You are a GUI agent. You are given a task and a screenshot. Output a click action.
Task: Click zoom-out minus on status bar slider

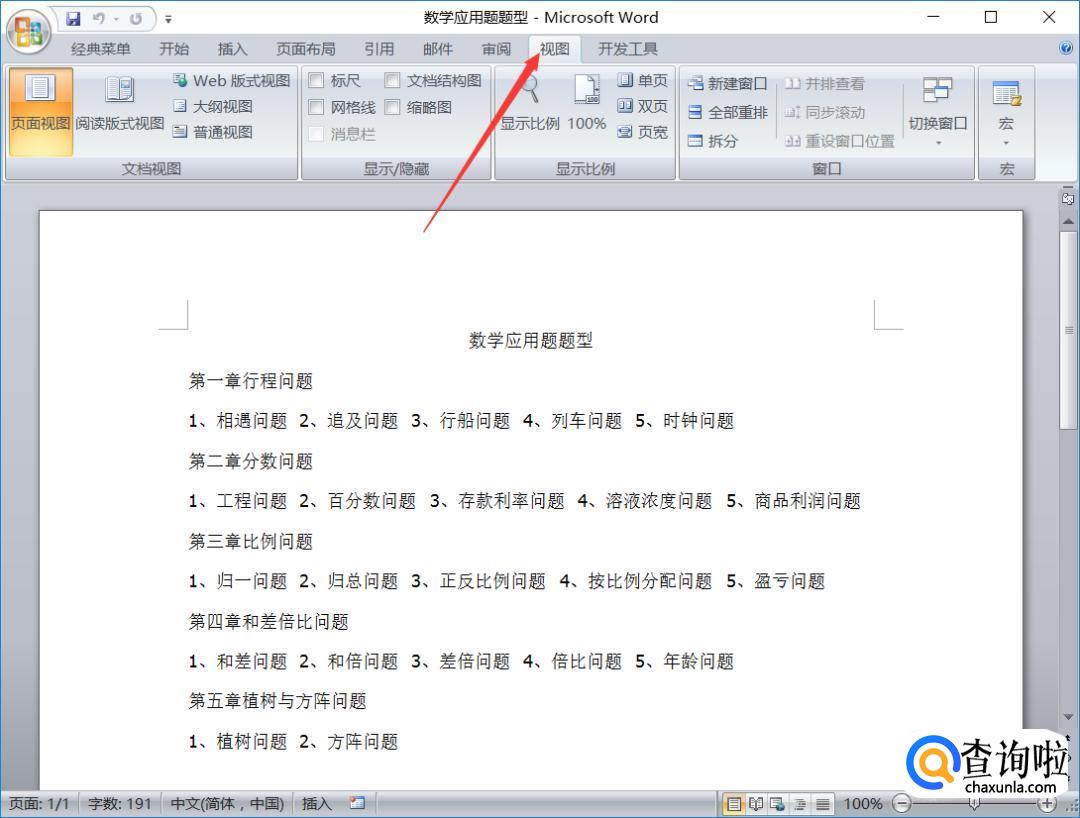tap(902, 803)
